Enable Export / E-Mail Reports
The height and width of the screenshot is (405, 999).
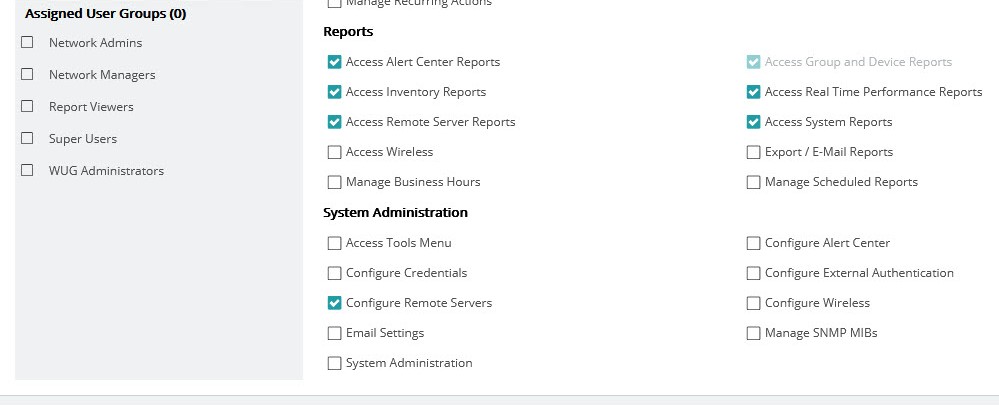[x=753, y=152]
